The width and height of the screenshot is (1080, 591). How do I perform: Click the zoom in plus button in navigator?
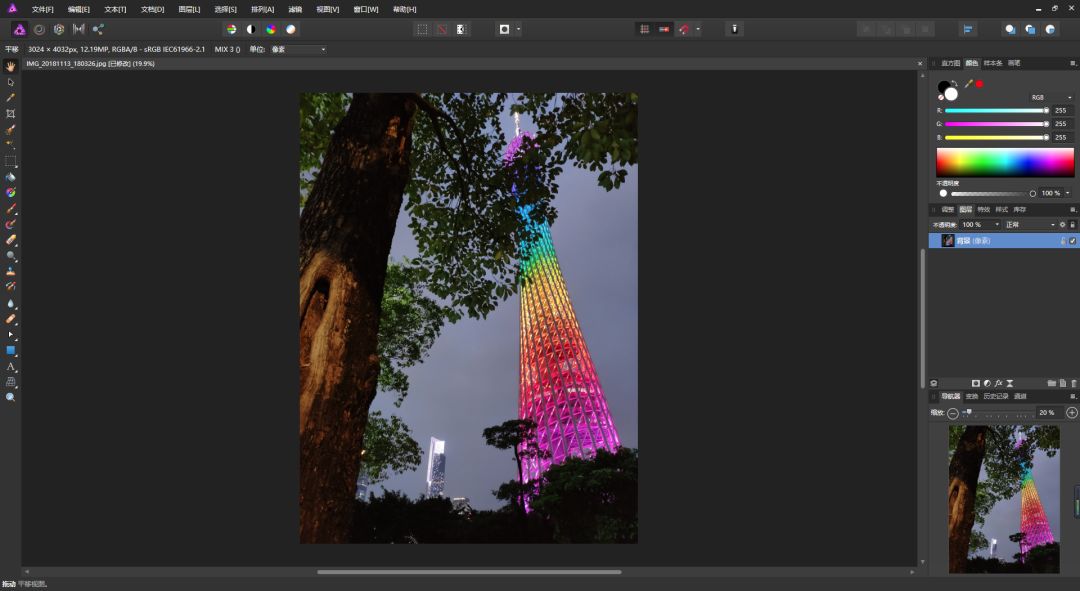(x=1072, y=412)
